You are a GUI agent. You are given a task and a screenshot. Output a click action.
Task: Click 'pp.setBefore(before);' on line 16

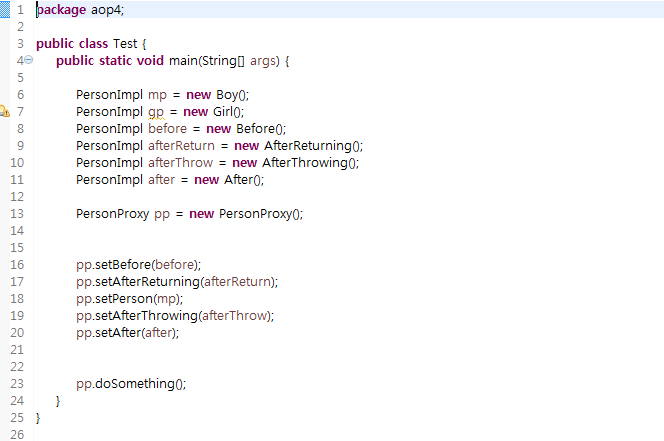pos(138,265)
